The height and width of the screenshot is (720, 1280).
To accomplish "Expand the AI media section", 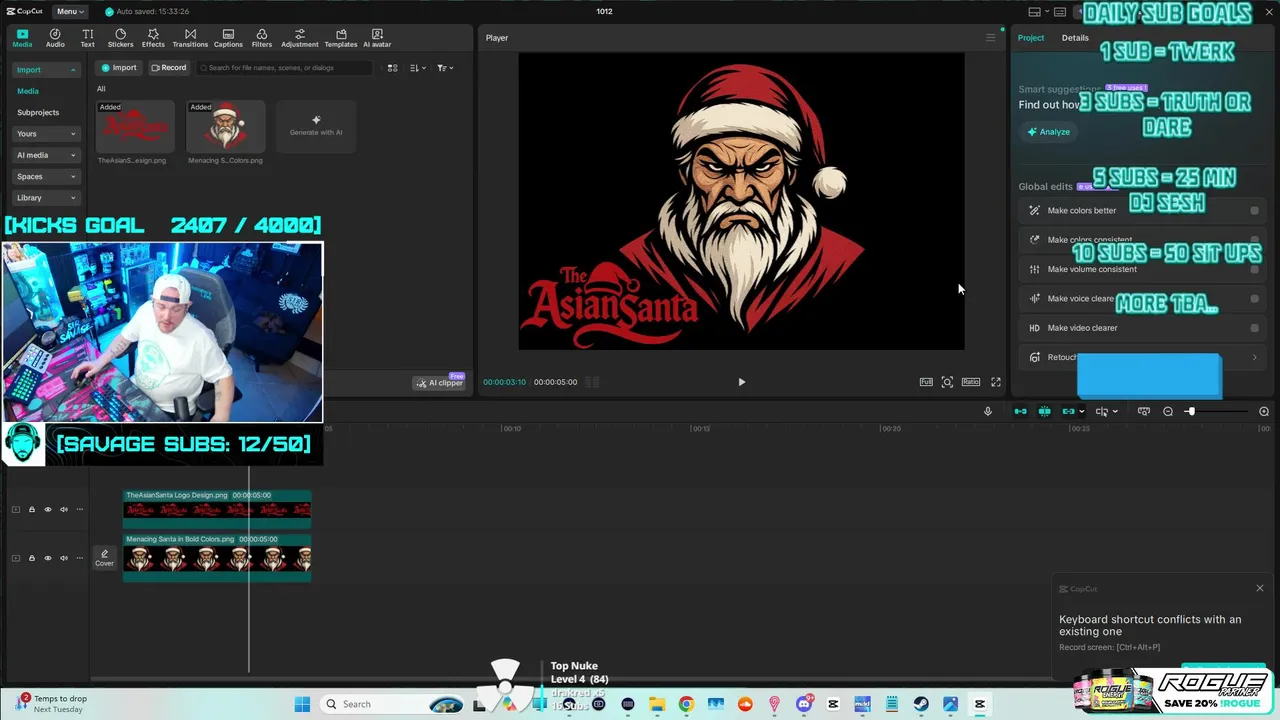I will [45, 155].
